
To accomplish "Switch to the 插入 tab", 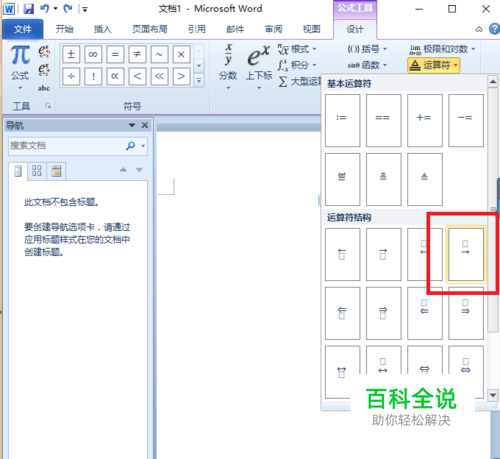I will pos(103,29).
